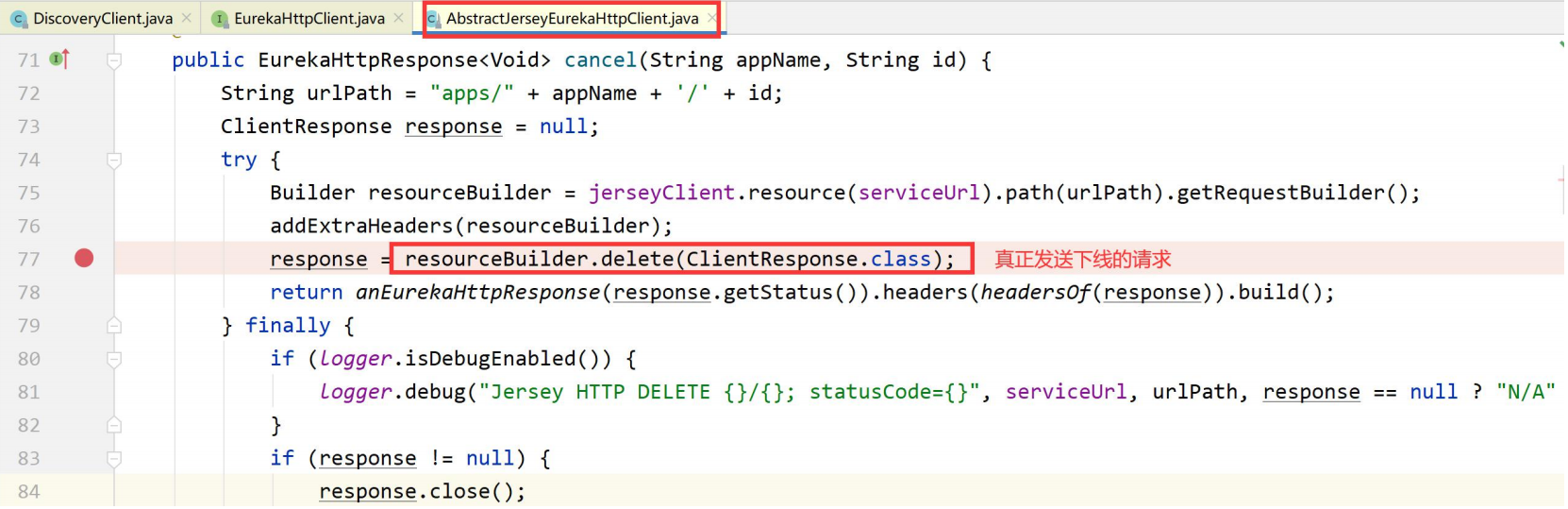The image size is (1568, 509).
Task: Click the cancel method name on line 71
Action: point(601,60)
